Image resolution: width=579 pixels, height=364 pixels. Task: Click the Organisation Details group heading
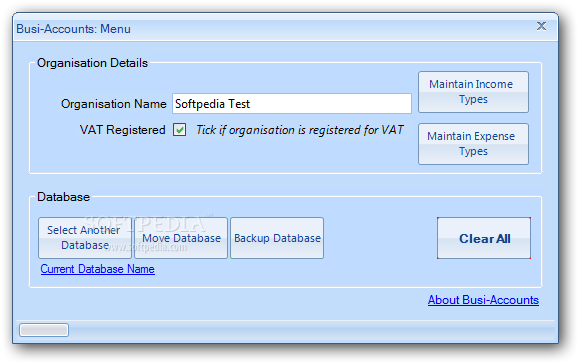click(x=92, y=63)
